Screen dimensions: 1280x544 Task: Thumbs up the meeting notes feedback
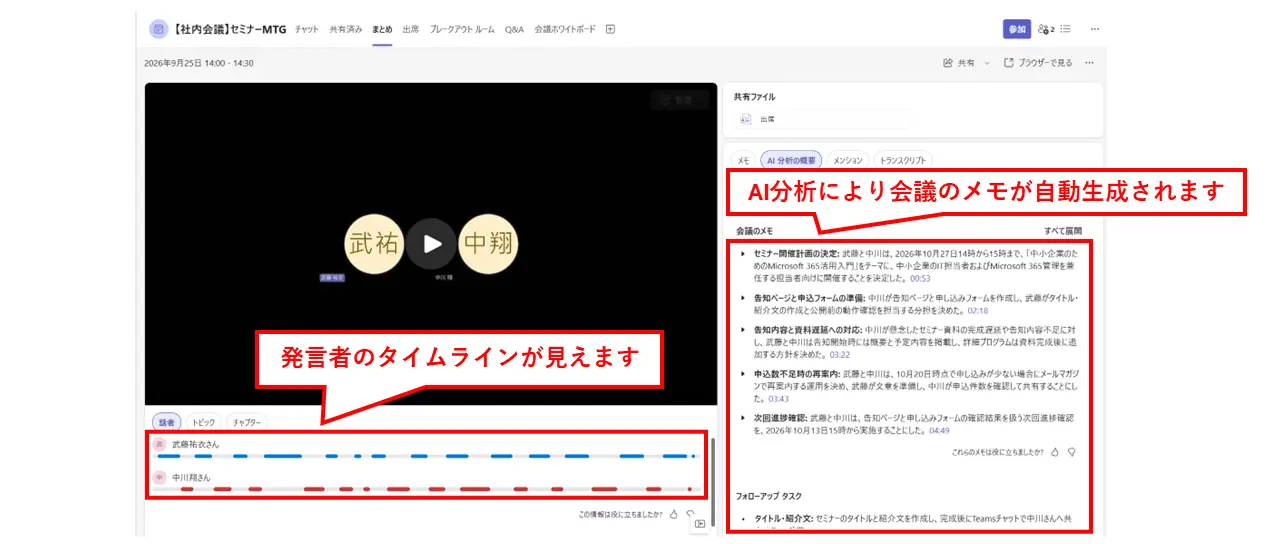[x=1054, y=452]
